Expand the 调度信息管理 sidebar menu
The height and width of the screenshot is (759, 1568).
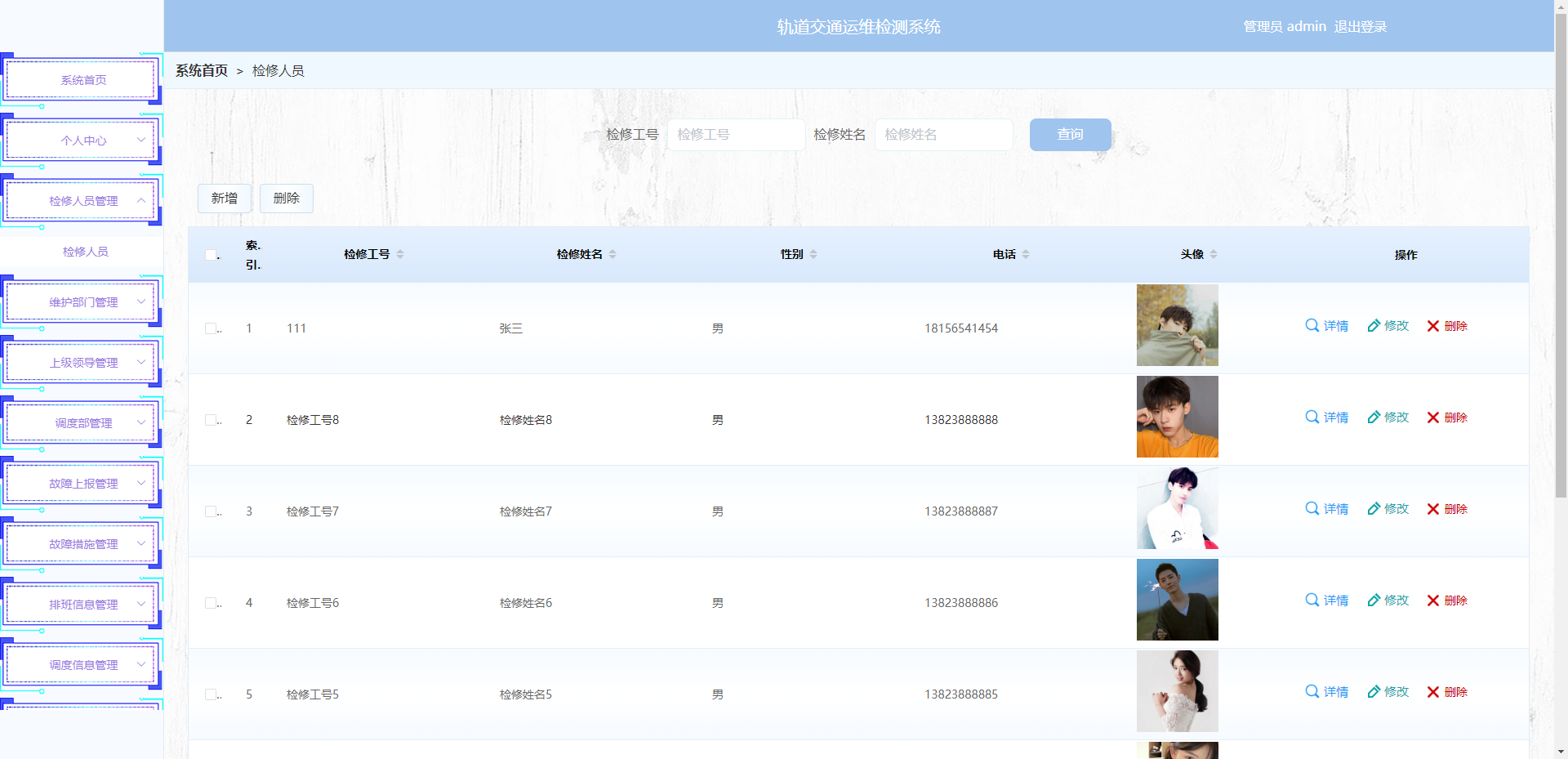pos(82,665)
